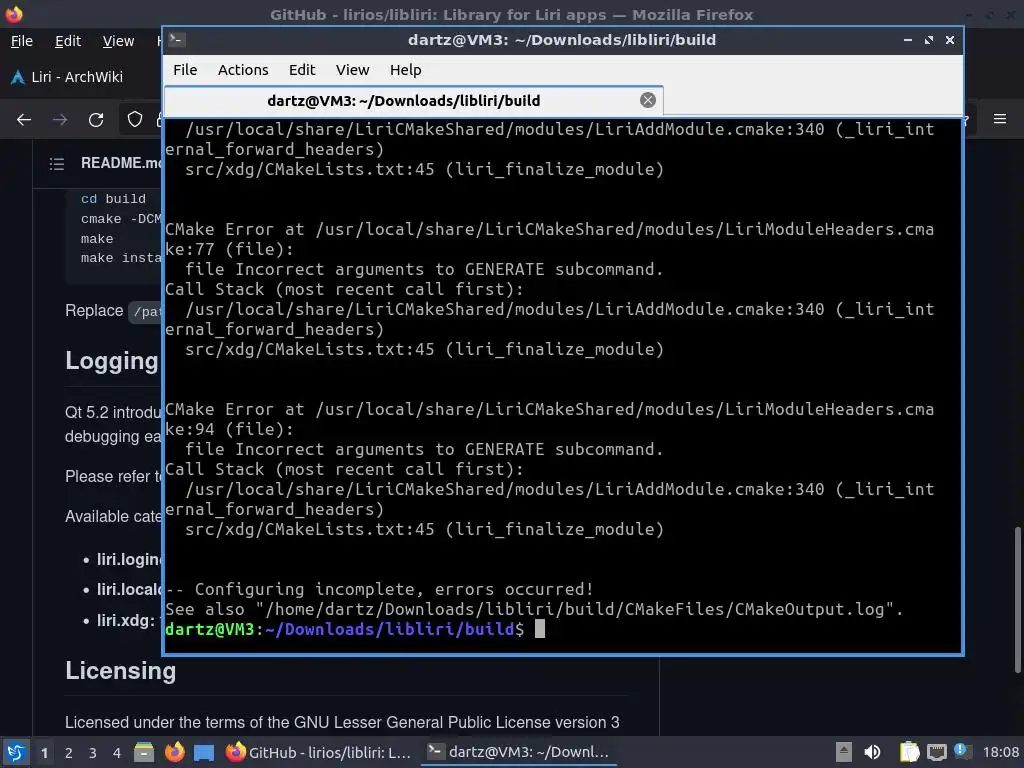Click the README.md file title
Viewport: 1024px width, 768px height.
pos(121,163)
